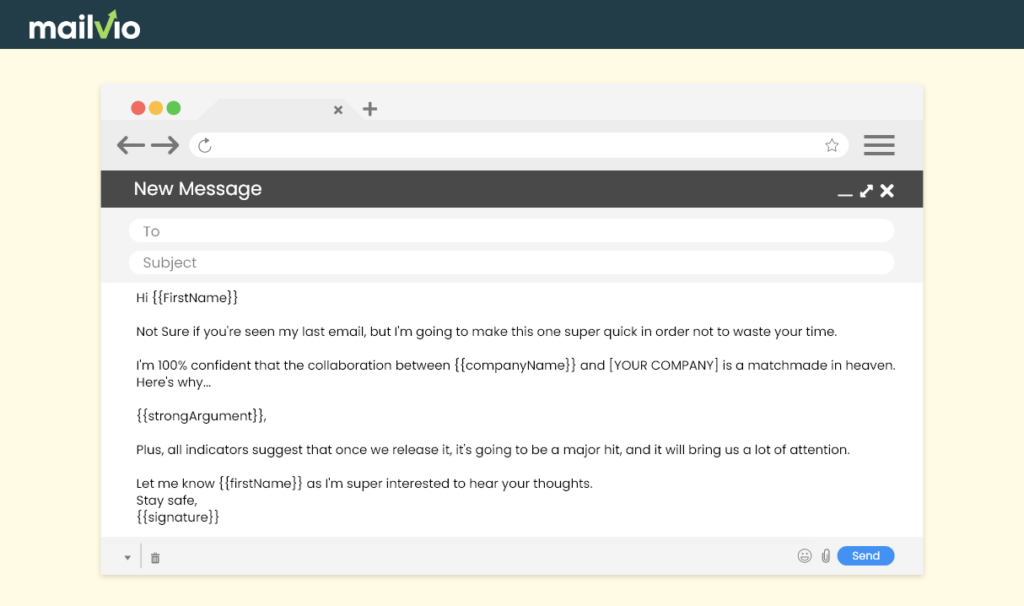Minimize the New Message window

[x=845, y=194]
